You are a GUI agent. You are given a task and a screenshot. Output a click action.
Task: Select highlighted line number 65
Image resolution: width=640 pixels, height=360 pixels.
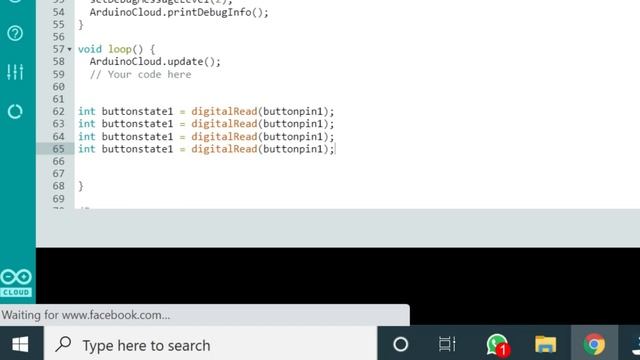click(x=58, y=149)
